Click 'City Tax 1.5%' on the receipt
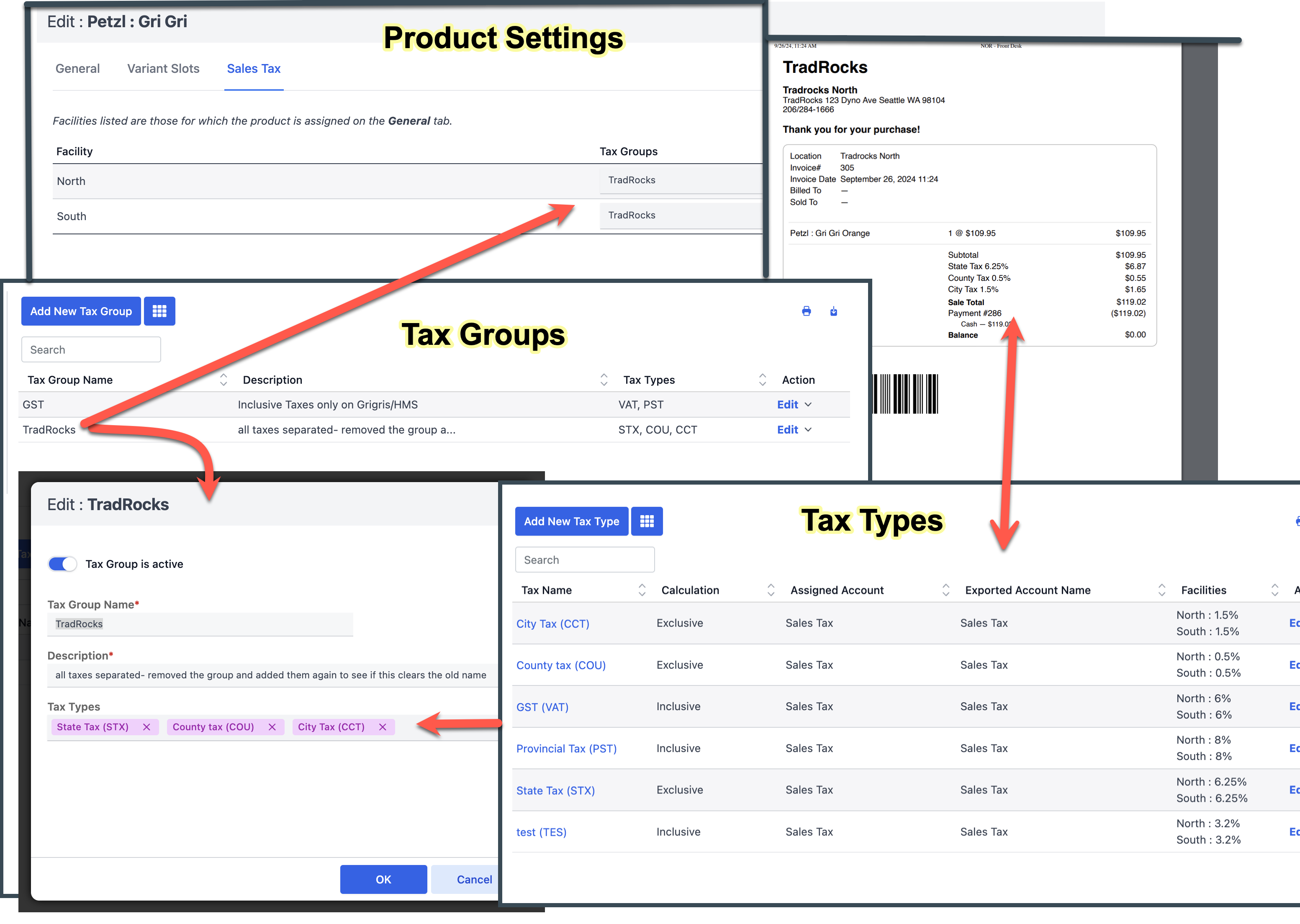 pos(973,290)
